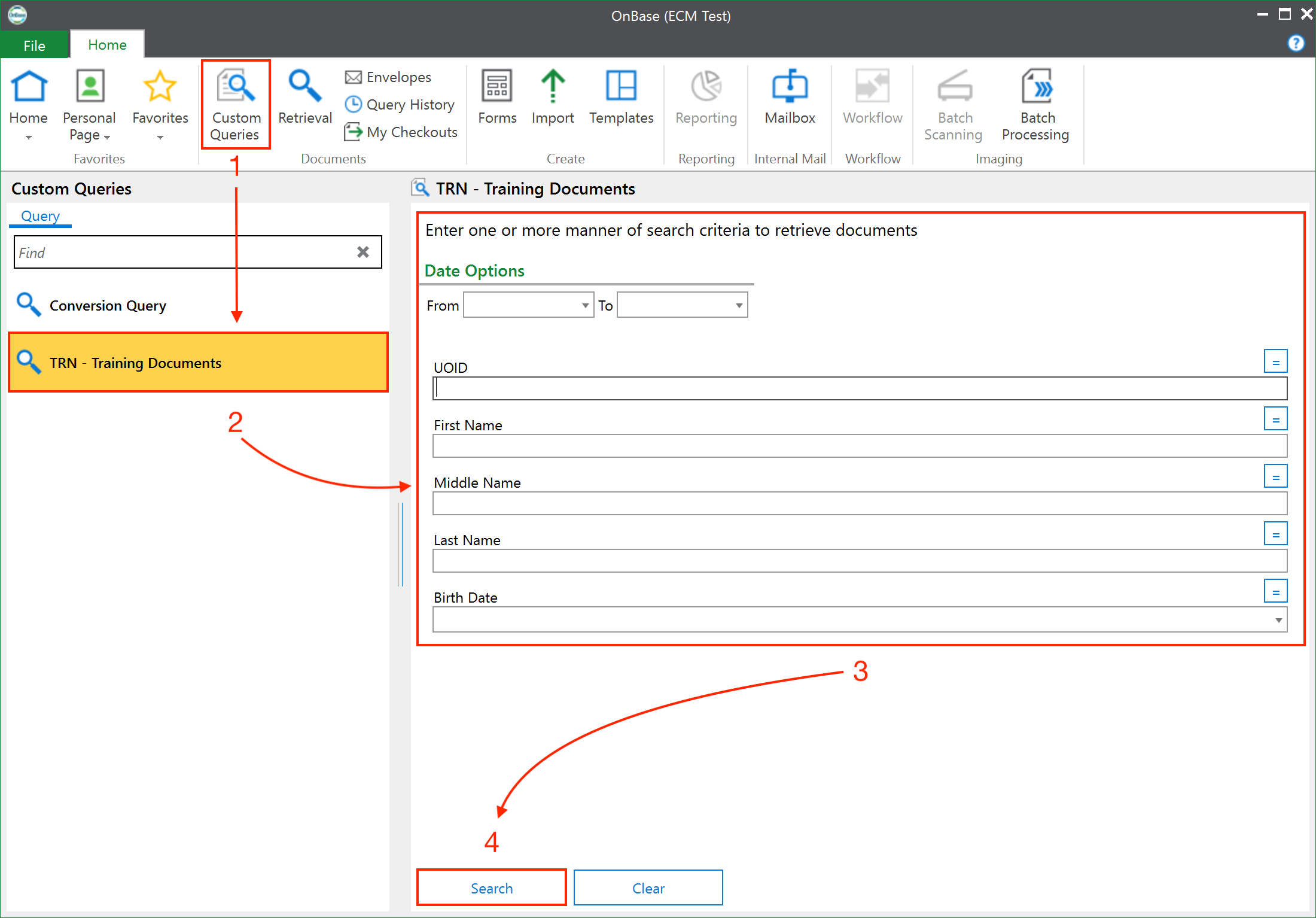Open the Mailbox

coord(790,97)
